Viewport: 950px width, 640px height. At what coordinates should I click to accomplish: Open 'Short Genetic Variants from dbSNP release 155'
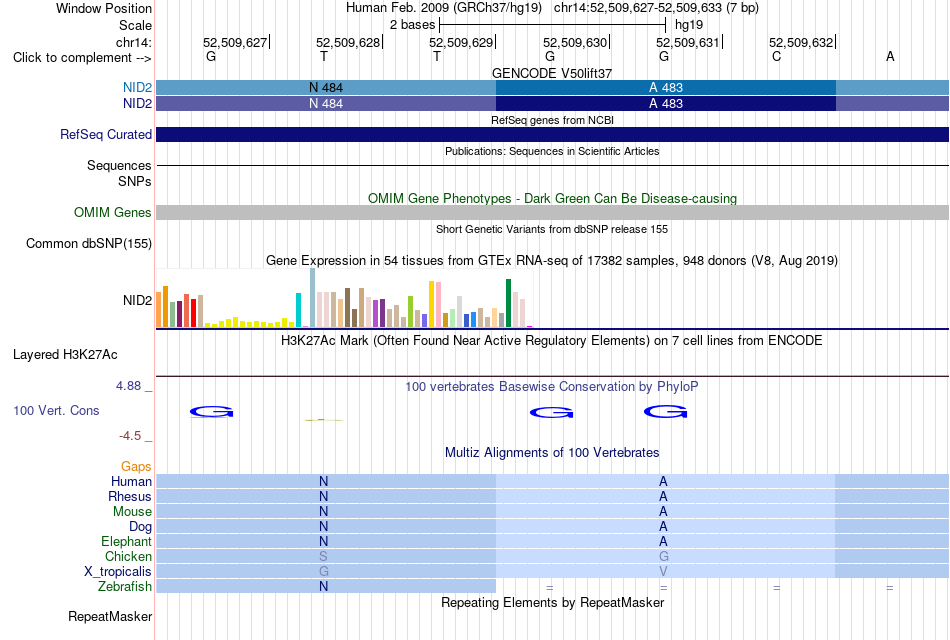[x=552, y=229]
